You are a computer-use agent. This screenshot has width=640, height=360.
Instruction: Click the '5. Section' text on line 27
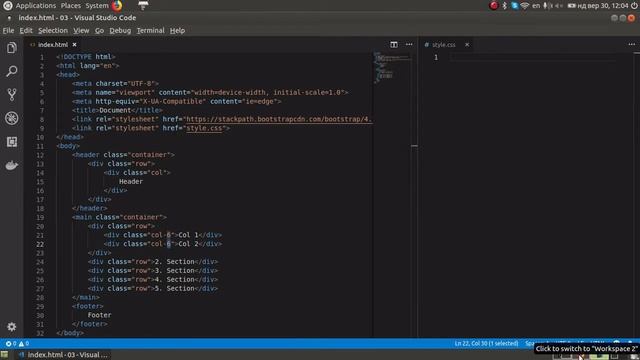point(174,289)
